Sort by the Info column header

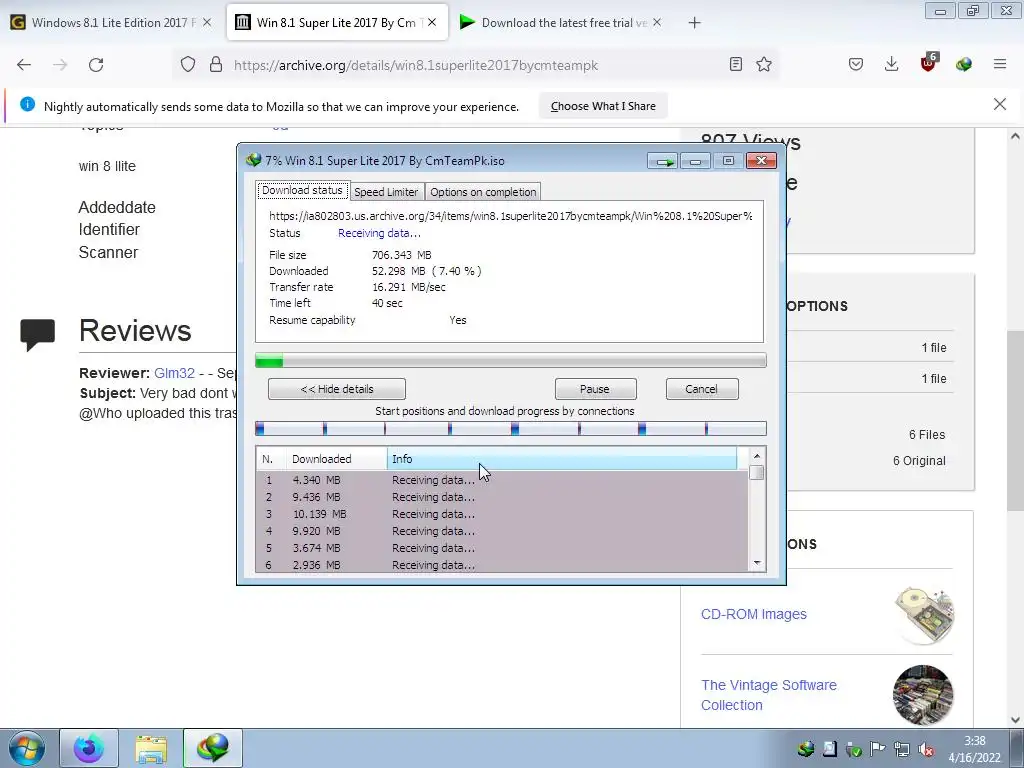click(x=562, y=459)
